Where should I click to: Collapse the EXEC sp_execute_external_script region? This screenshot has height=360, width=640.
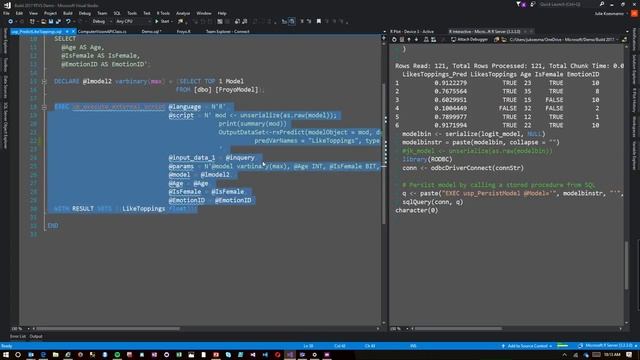coord(44,107)
